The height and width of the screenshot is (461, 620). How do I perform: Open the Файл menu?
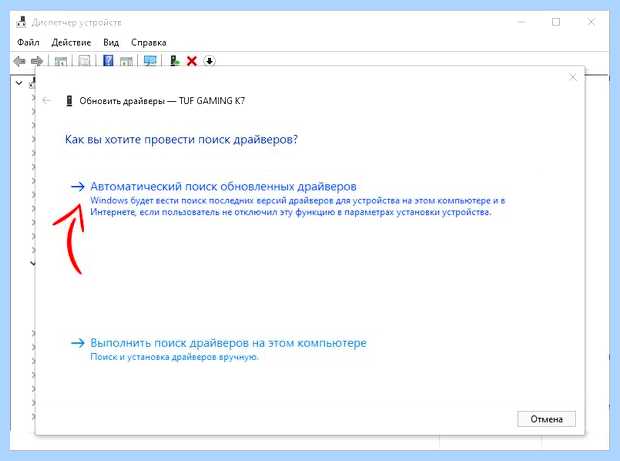(28, 42)
